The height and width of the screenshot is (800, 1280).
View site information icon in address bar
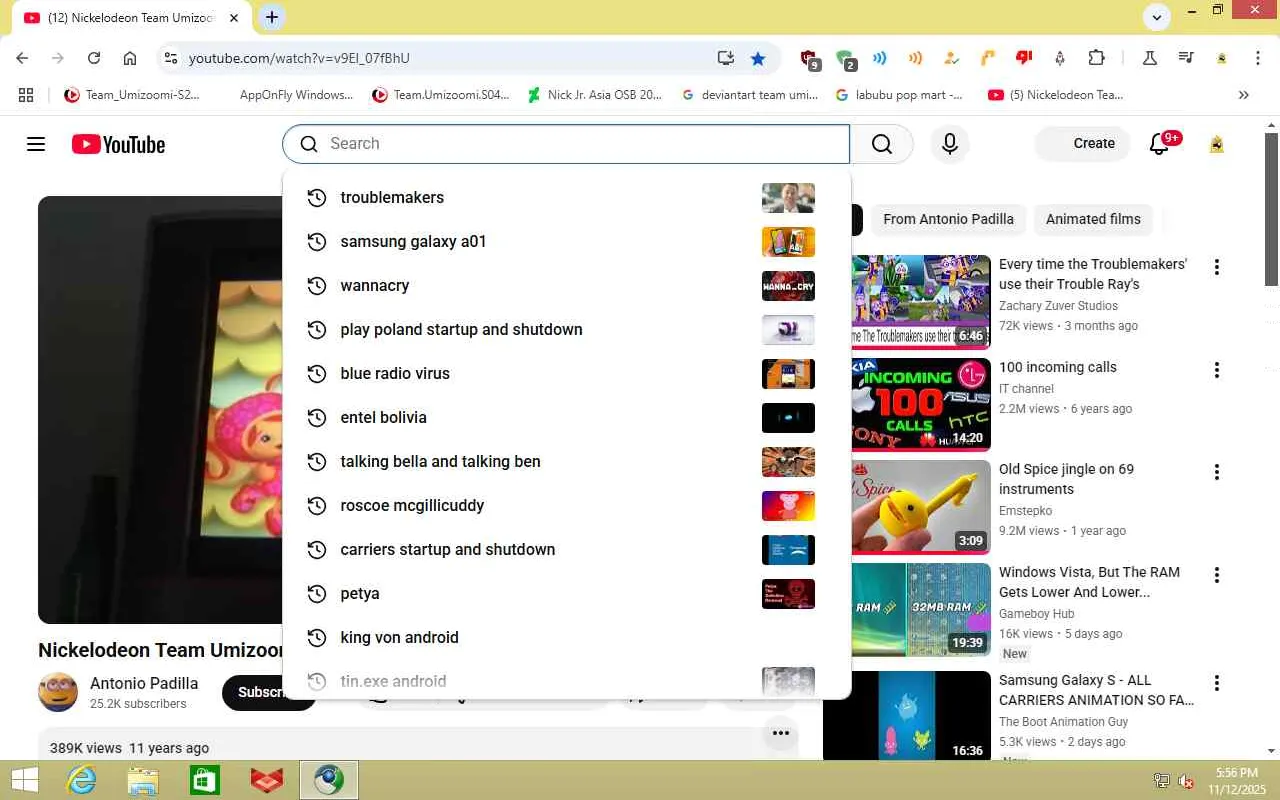[171, 58]
